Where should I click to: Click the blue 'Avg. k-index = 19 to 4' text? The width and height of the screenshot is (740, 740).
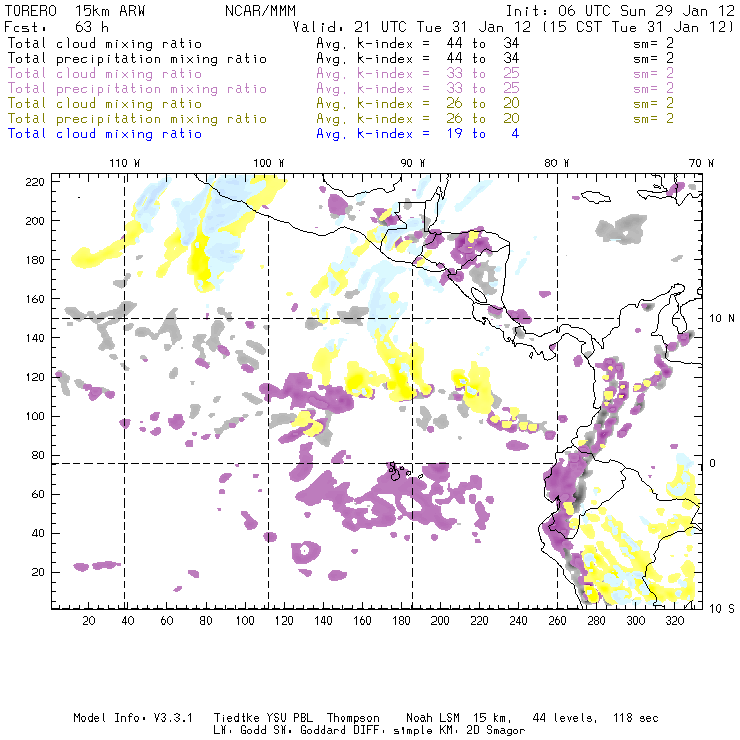tap(418, 134)
